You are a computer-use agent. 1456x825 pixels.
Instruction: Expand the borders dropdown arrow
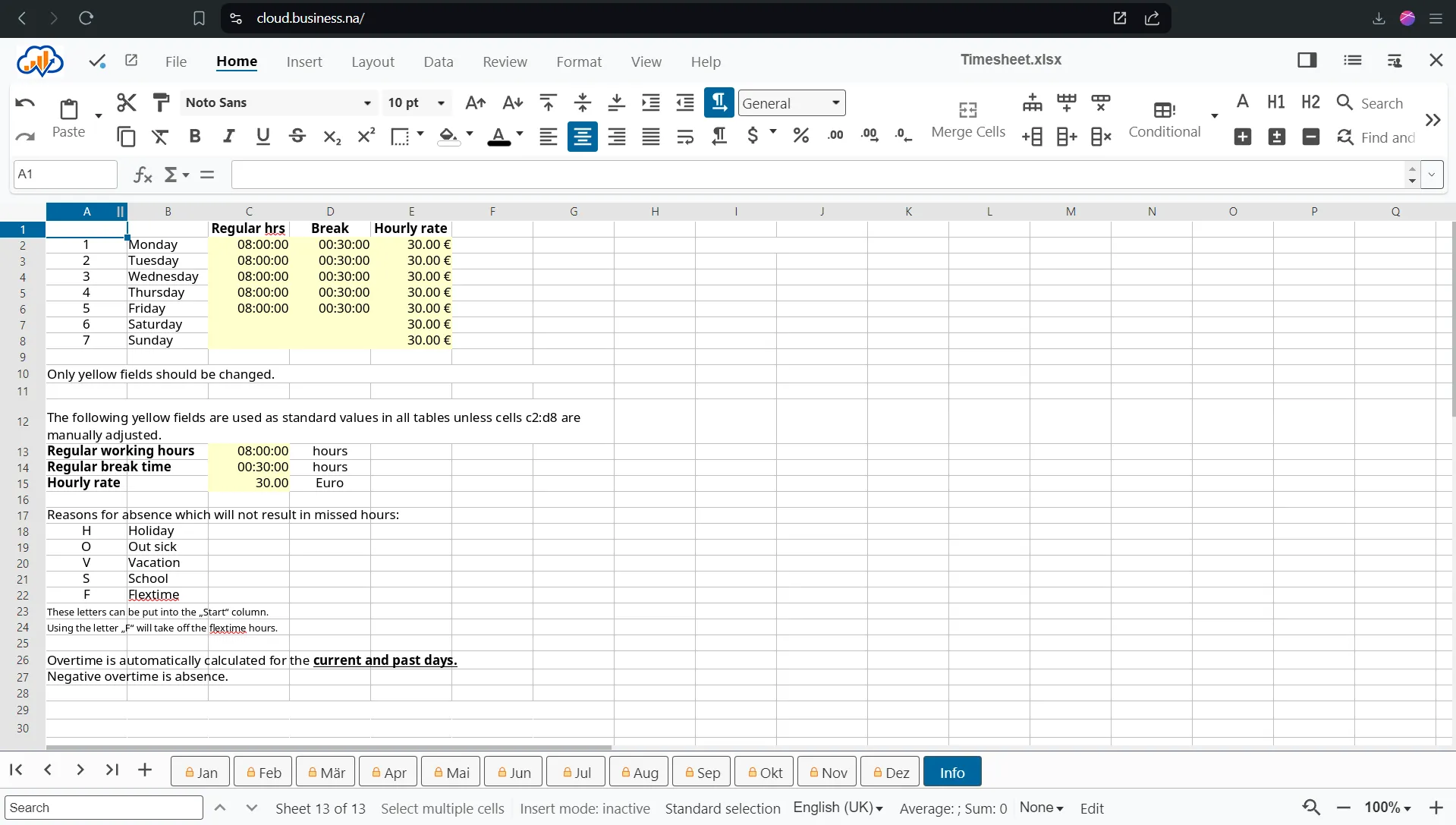420,134
